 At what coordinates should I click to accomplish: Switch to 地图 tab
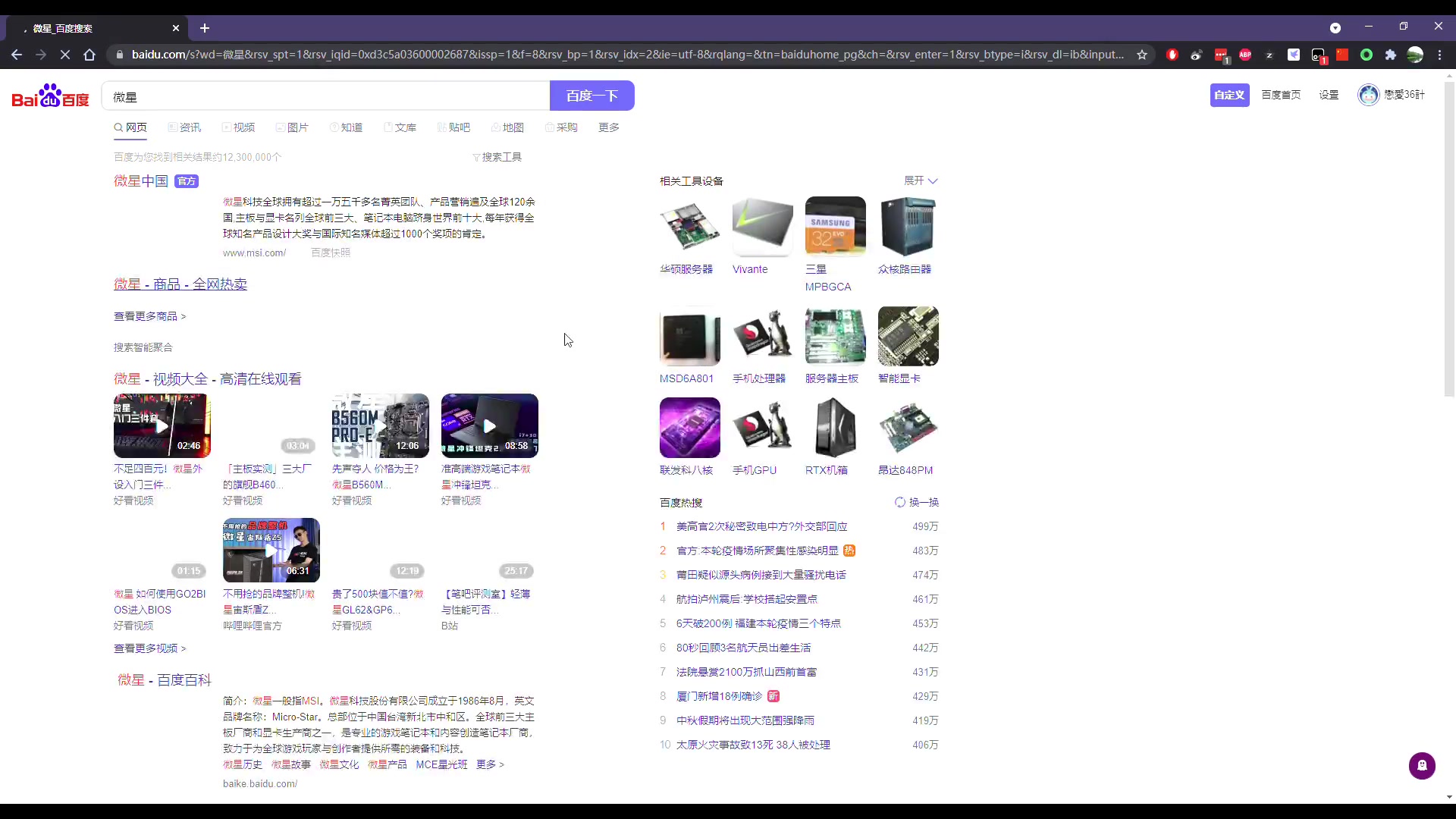point(507,127)
